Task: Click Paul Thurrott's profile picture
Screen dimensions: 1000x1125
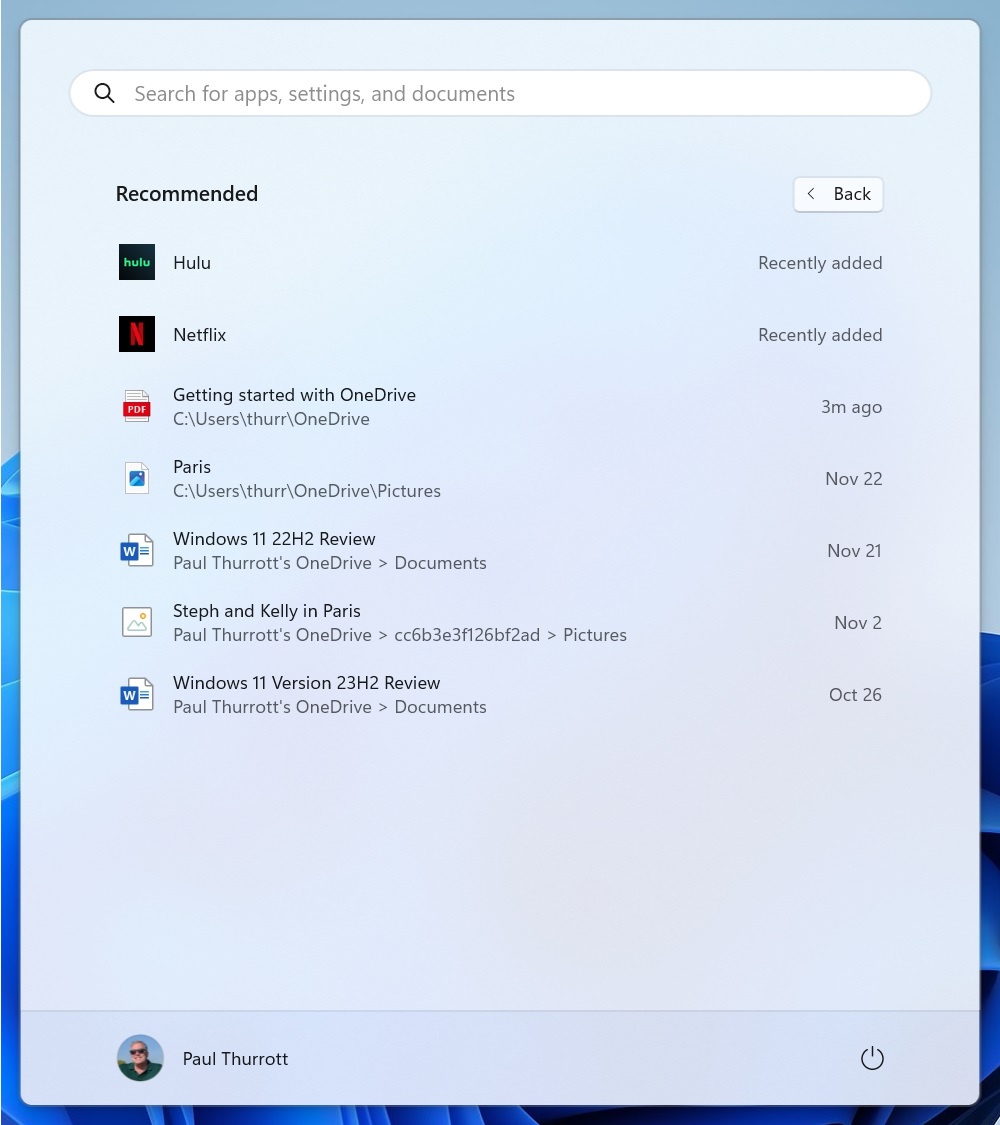Action: (x=141, y=1058)
